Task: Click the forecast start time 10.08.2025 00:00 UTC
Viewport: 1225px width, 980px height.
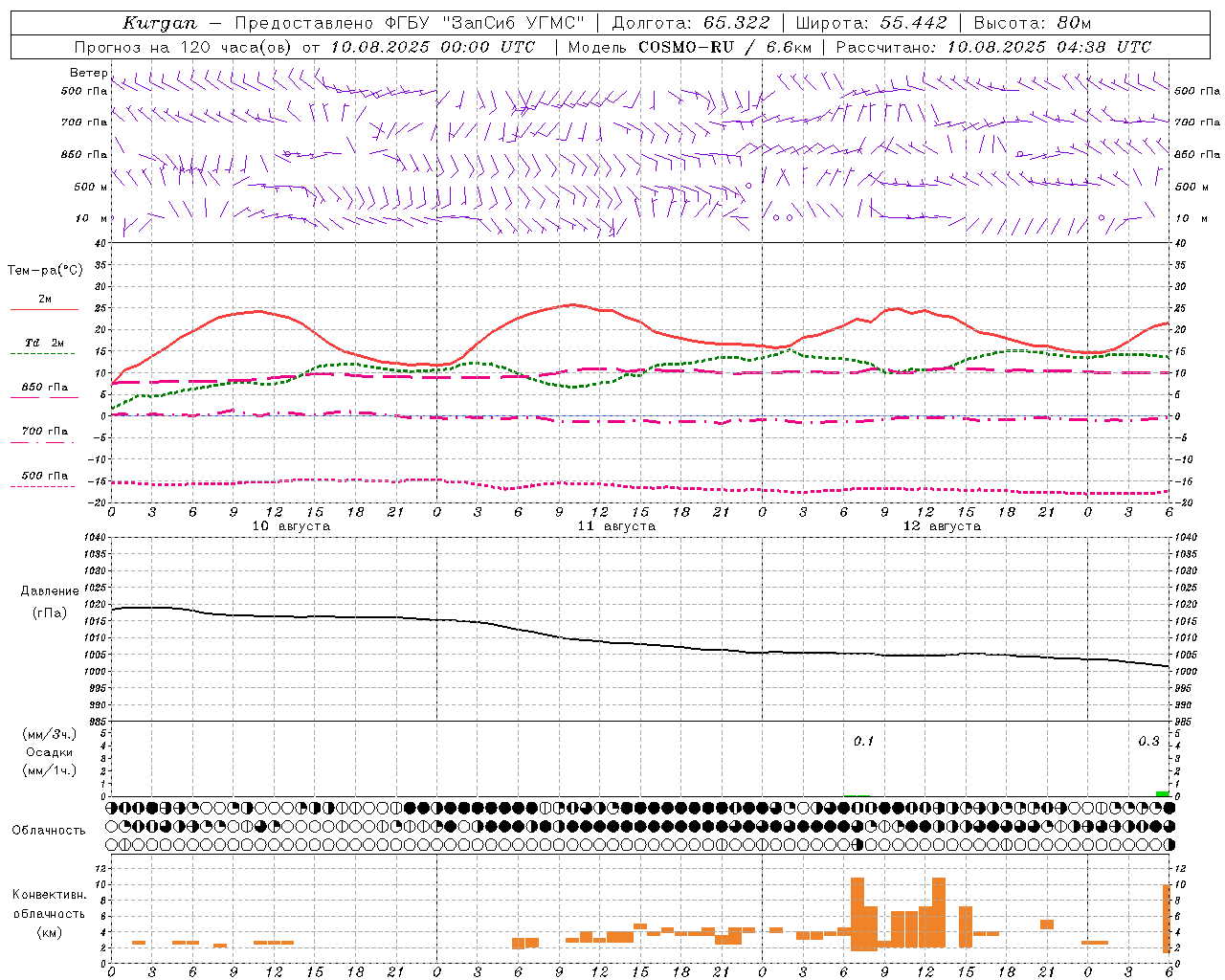Action: [433, 47]
